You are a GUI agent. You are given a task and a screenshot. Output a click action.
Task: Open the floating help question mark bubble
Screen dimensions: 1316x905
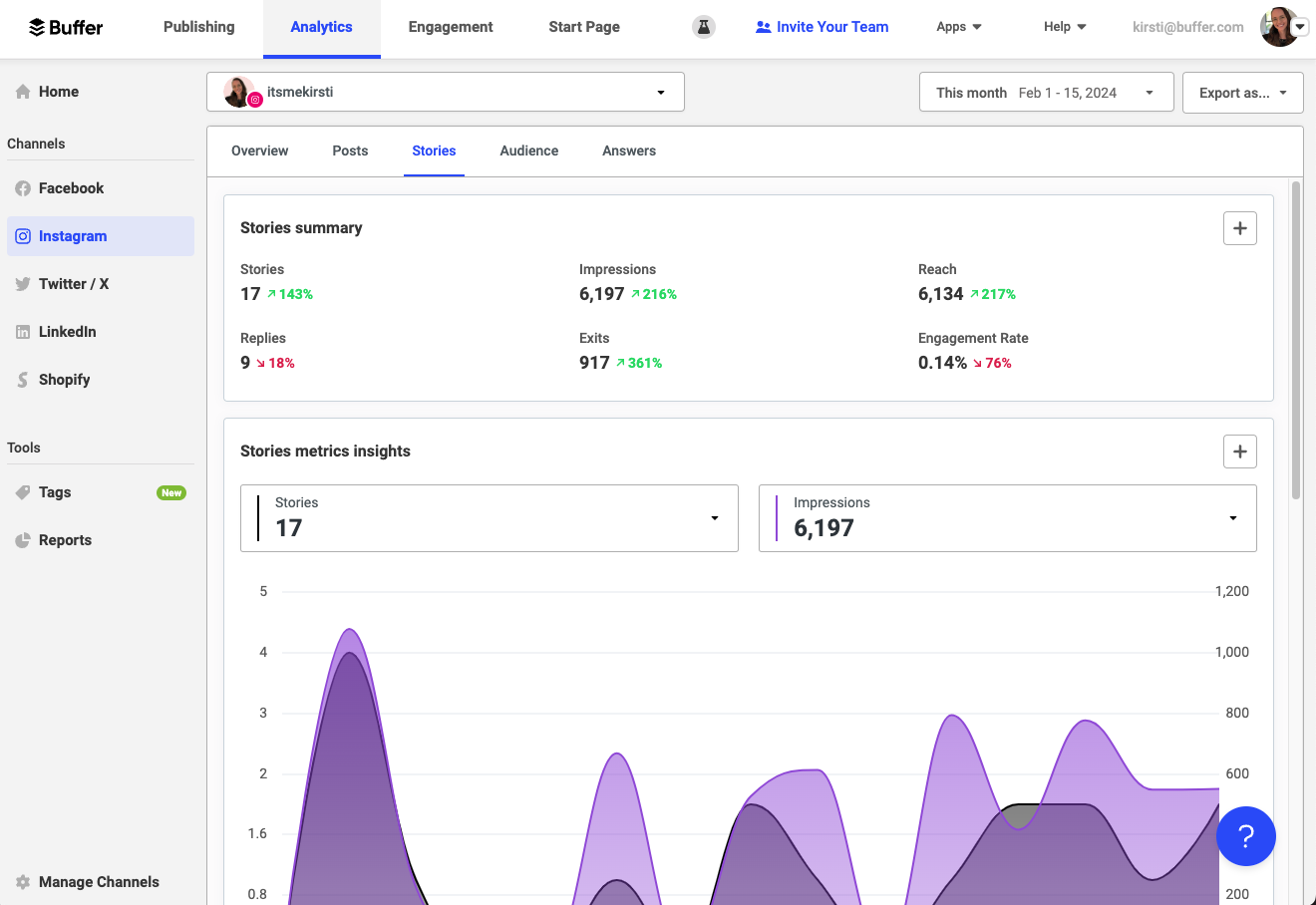1245,836
